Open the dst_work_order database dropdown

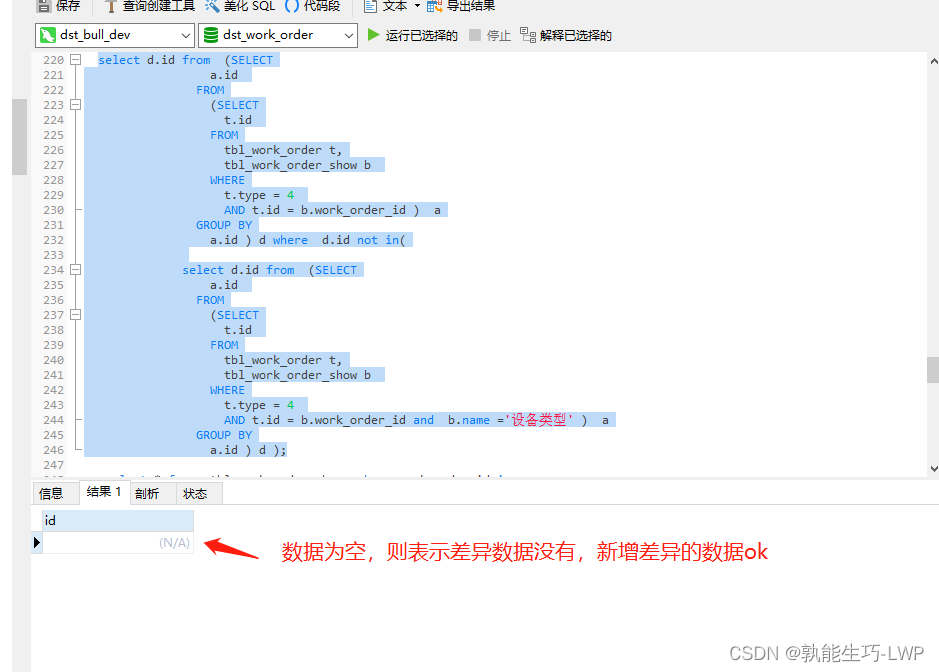coord(278,35)
